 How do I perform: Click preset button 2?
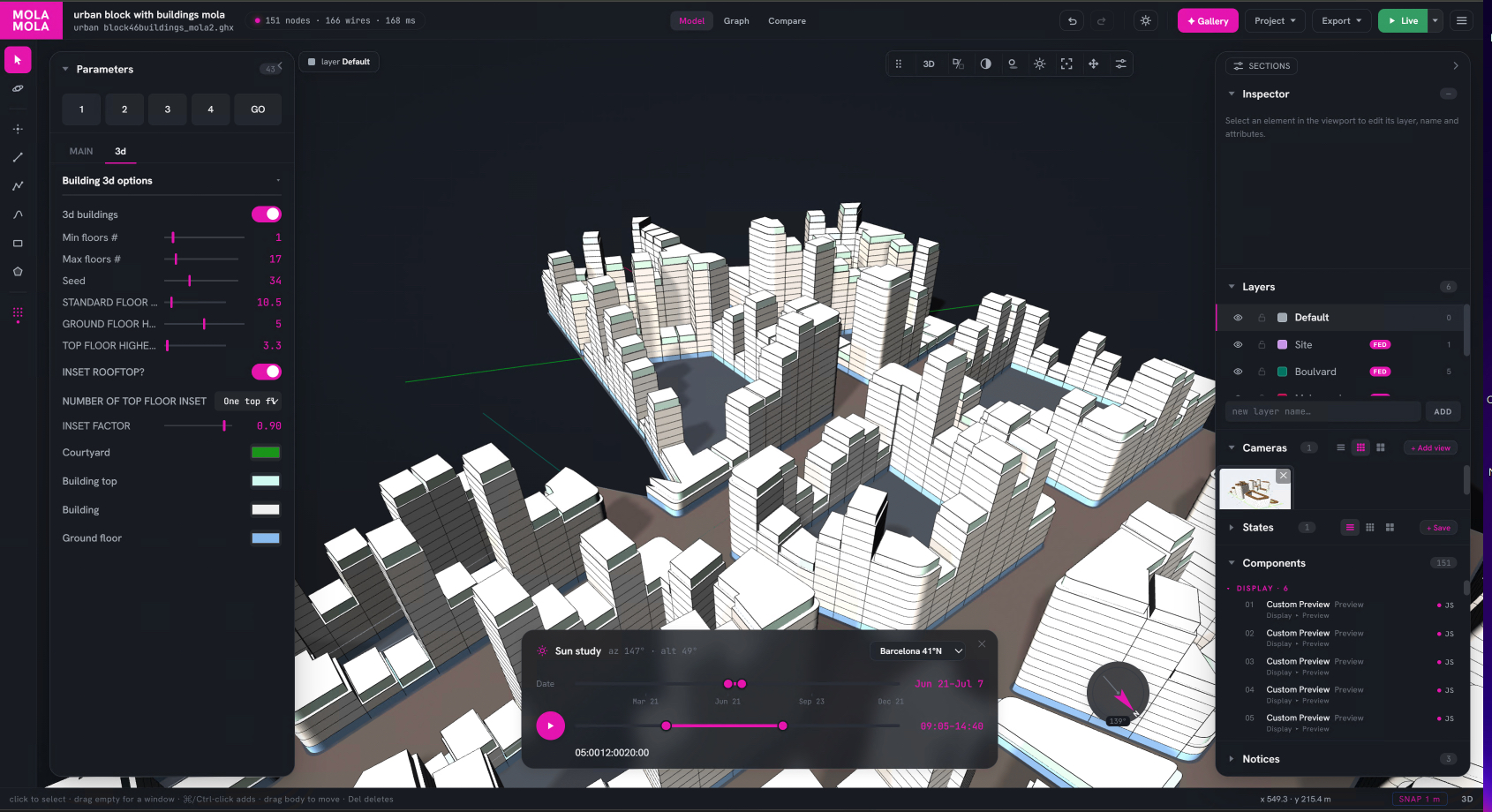(124, 109)
